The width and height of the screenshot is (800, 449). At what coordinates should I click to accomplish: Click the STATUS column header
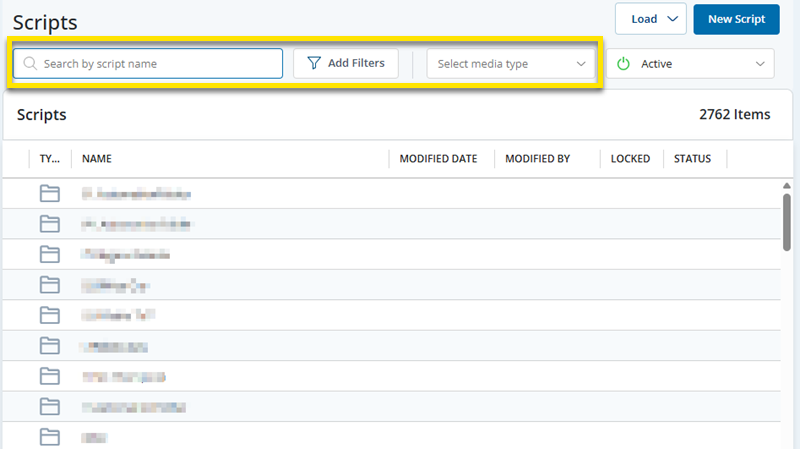click(x=692, y=159)
